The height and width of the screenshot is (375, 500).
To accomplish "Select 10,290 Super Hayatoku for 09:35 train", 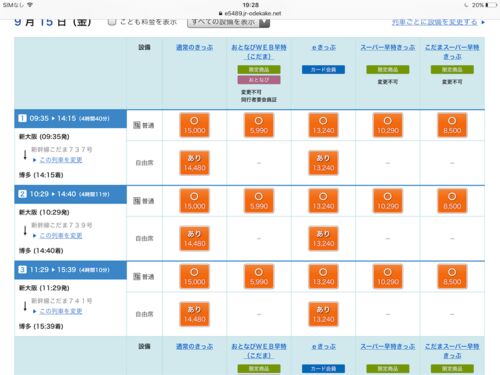I will tap(388, 125).
